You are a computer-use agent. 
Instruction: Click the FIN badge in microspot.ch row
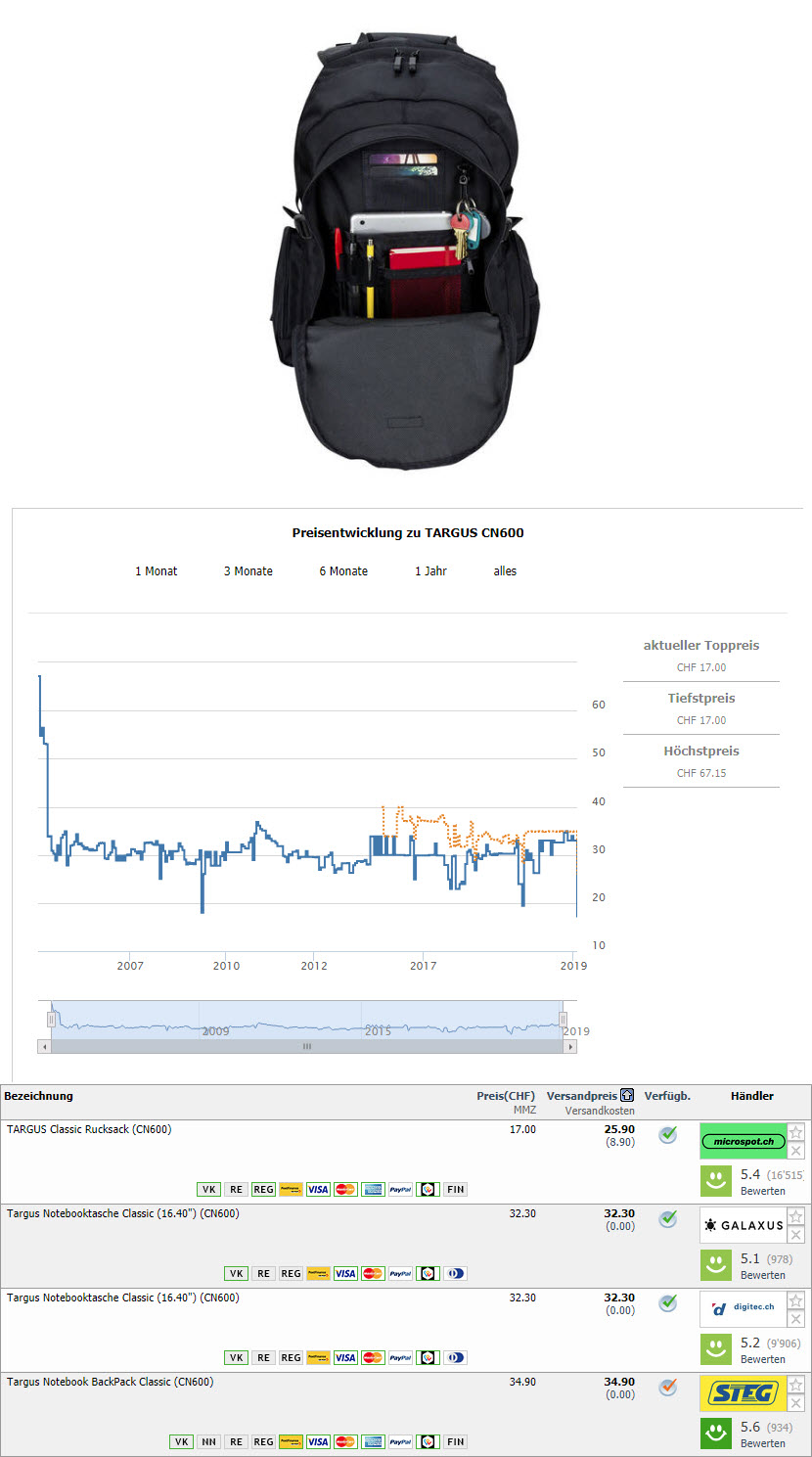click(x=455, y=1189)
